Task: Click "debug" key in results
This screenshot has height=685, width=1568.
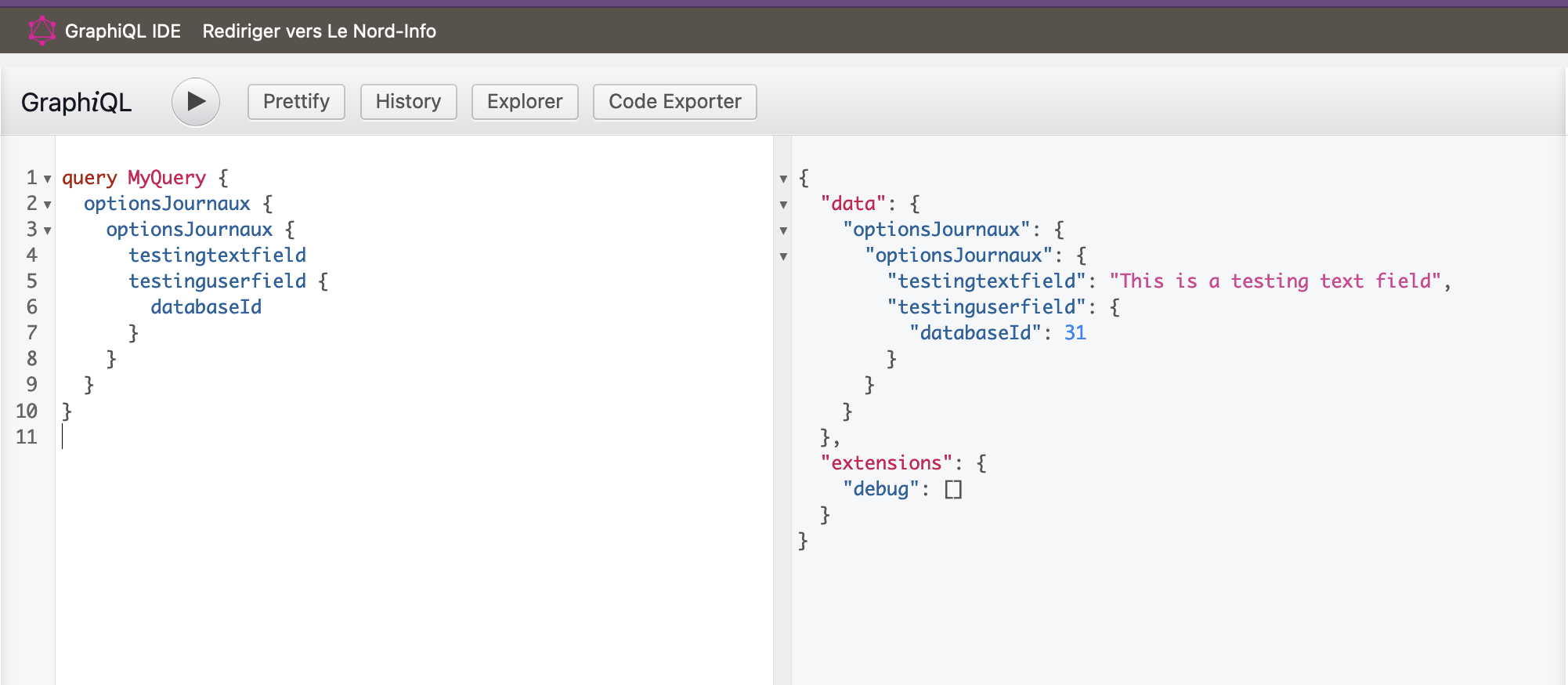Action: coord(880,489)
